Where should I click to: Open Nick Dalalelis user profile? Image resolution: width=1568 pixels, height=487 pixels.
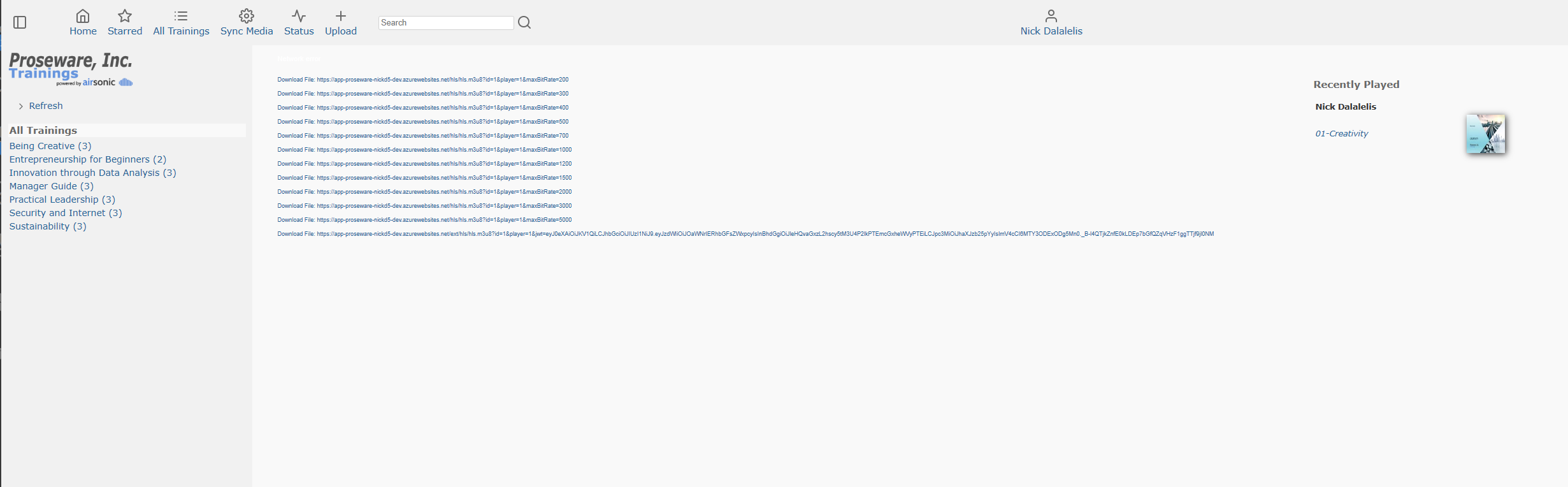(x=1051, y=23)
